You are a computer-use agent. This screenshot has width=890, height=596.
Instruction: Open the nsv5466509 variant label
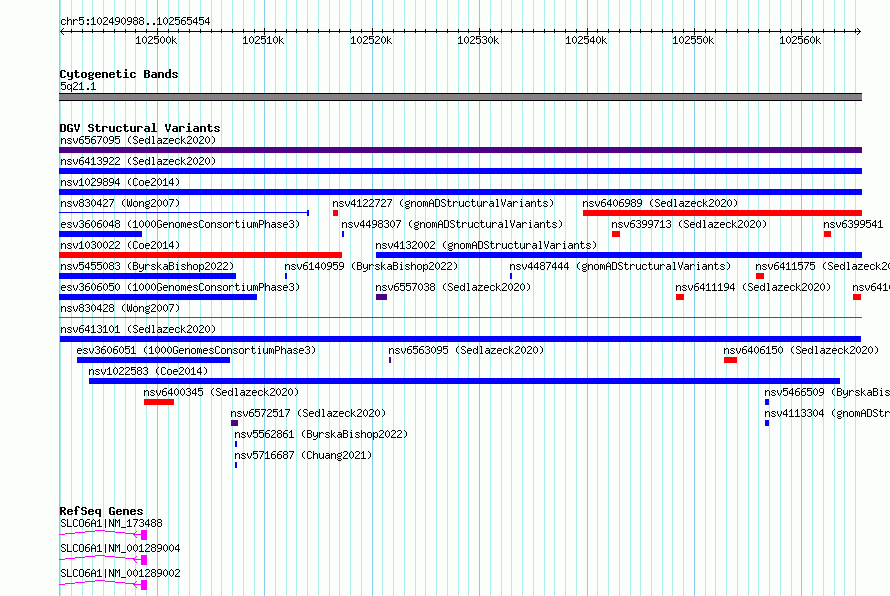coord(826,392)
